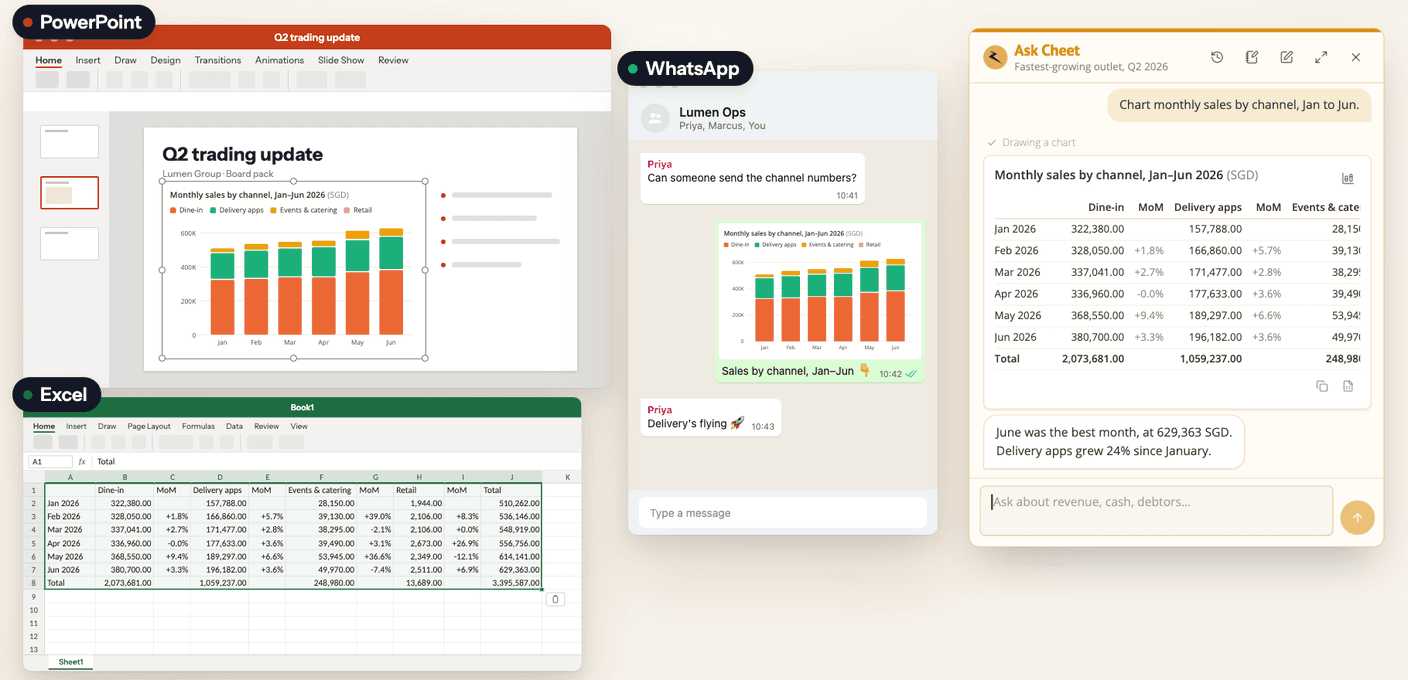Click 1,059,237.00 in the Ask Cheet total row
This screenshot has height=680, width=1408.
[1210, 359]
